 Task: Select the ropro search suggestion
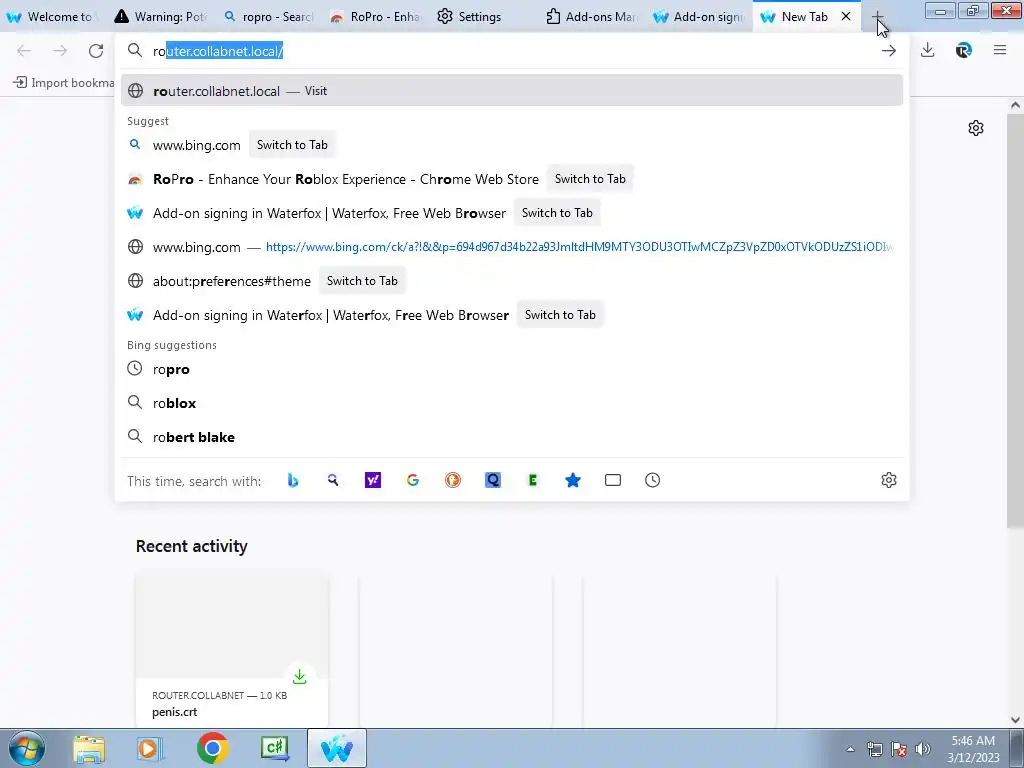tap(512, 369)
